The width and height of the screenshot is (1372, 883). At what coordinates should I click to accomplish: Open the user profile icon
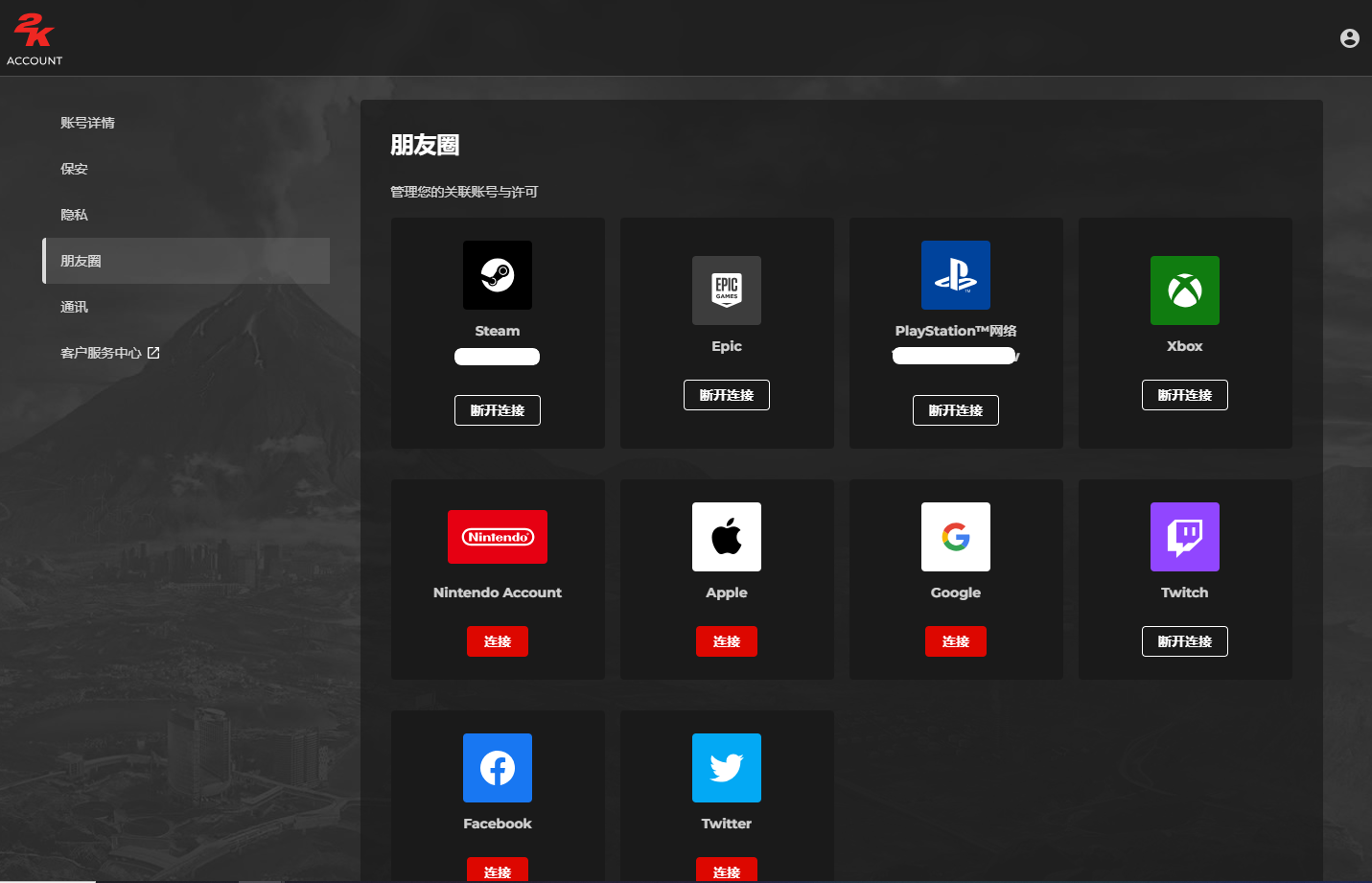[1349, 38]
